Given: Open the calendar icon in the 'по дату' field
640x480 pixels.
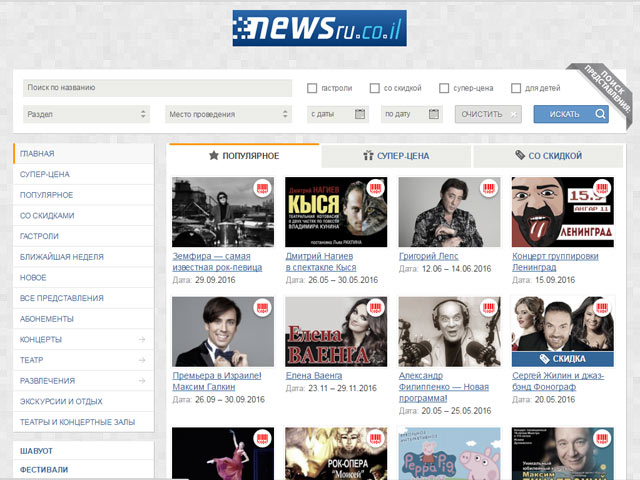Looking at the screenshot, I should tap(434, 114).
